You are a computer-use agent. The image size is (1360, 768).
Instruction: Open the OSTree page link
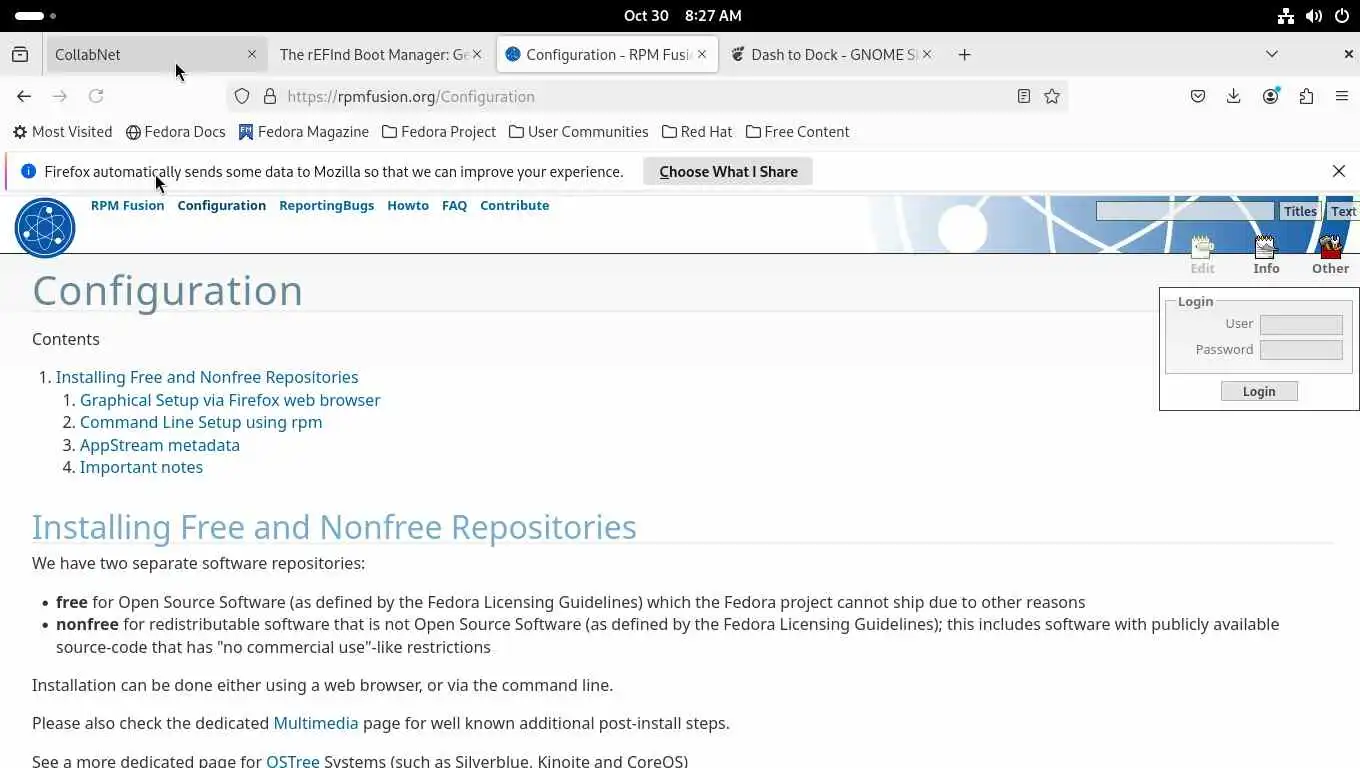pos(293,761)
